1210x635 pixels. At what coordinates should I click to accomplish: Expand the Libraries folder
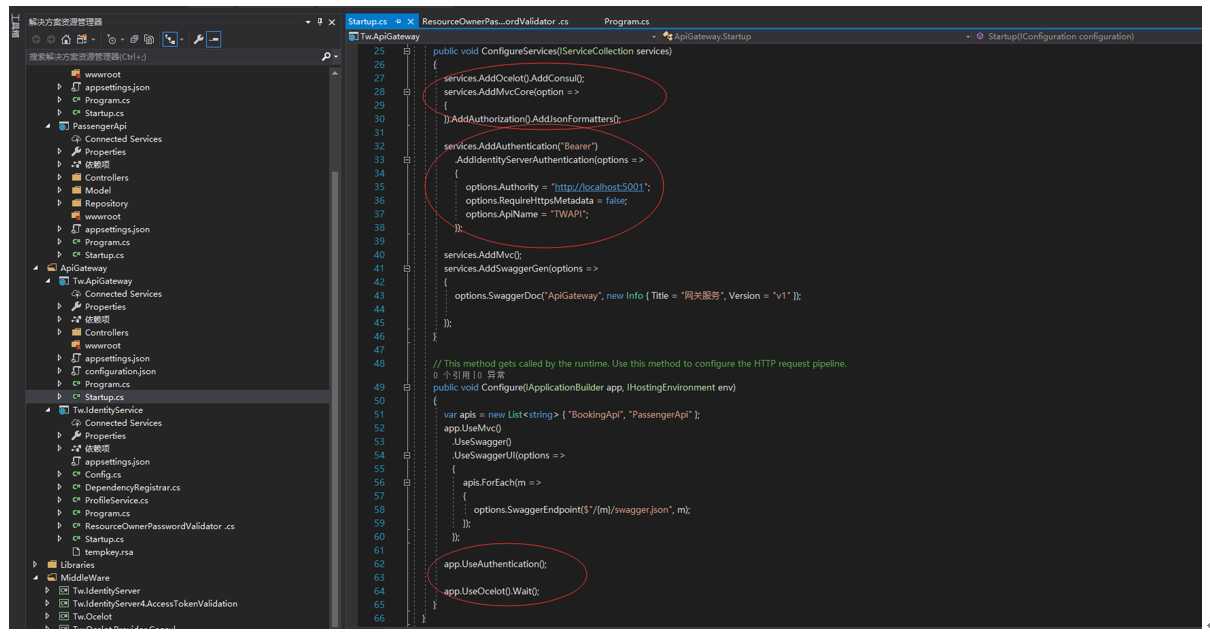click(36, 565)
